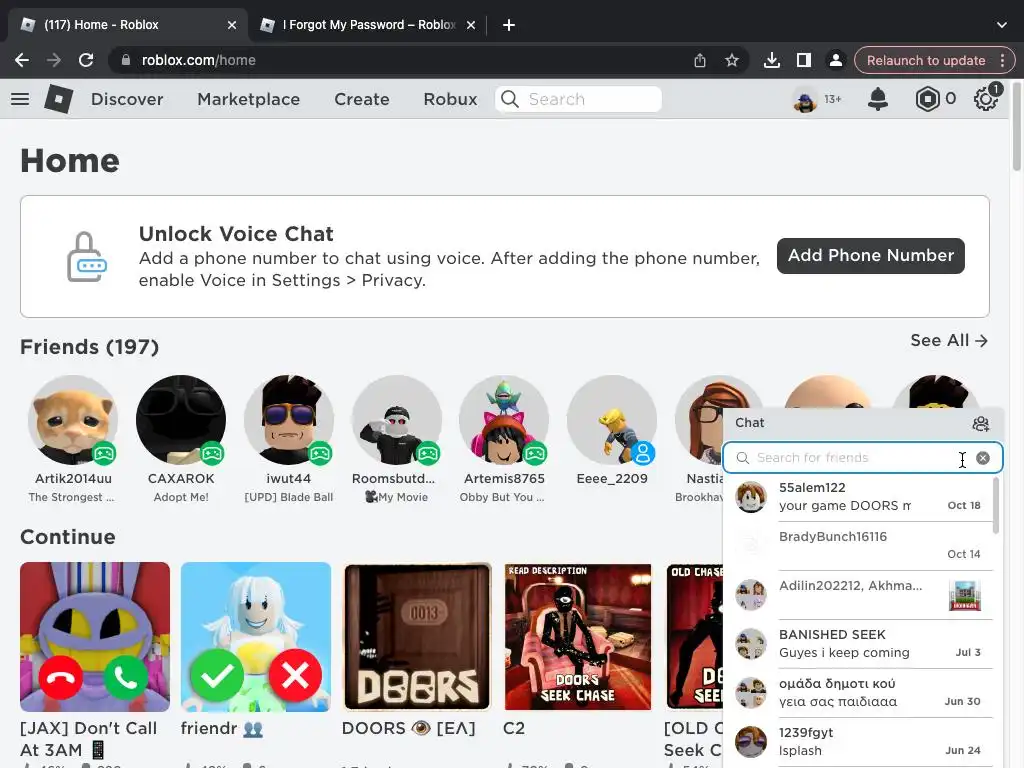
Task: Open CAXAROK friend avatar
Action: pyautogui.click(x=181, y=420)
